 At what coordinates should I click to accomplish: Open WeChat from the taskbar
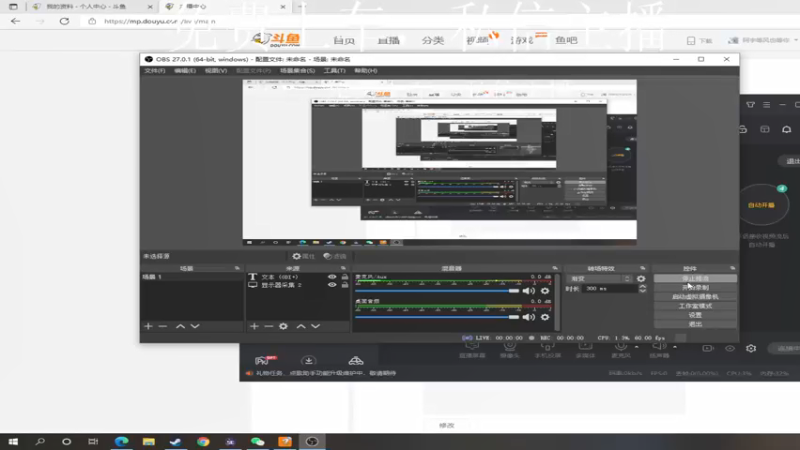258,442
